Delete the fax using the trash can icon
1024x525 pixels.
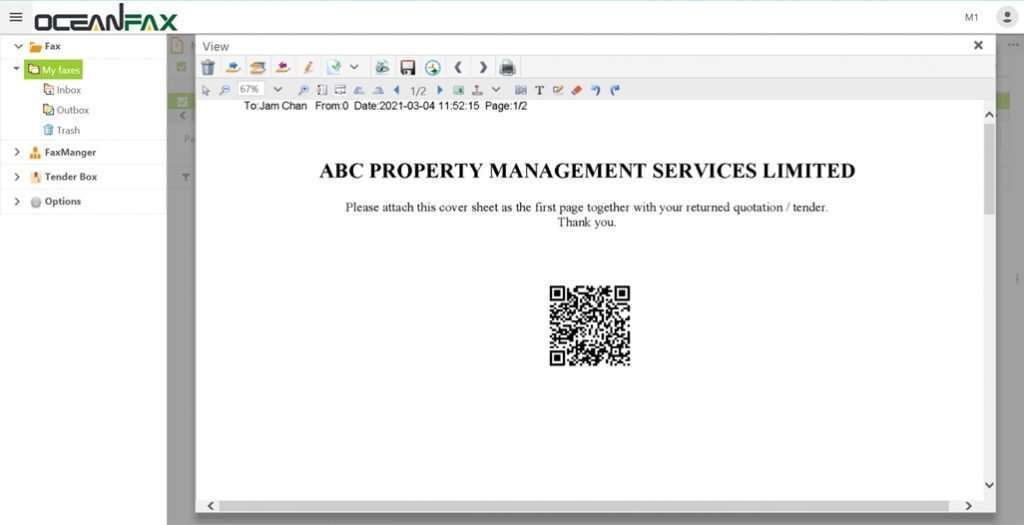tap(208, 67)
